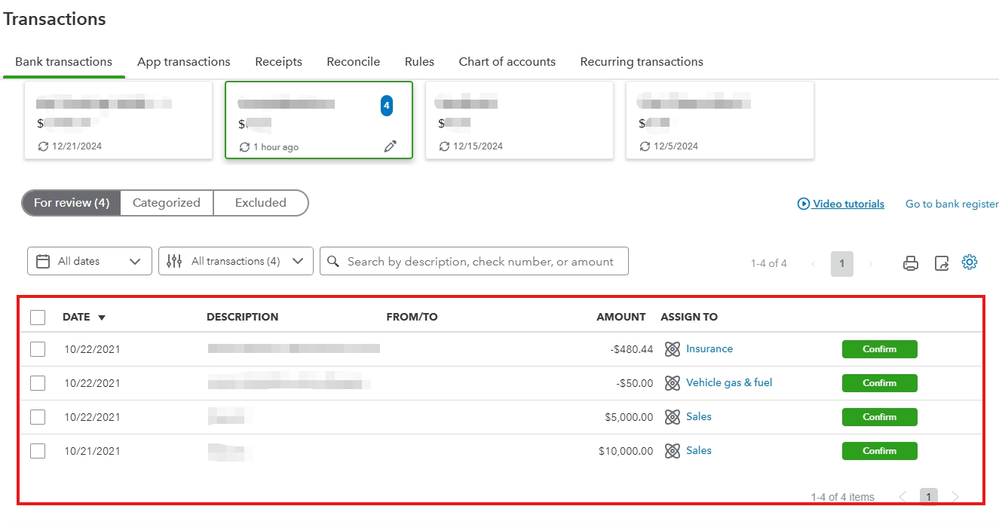Click the print icon above the table

pos(910,263)
